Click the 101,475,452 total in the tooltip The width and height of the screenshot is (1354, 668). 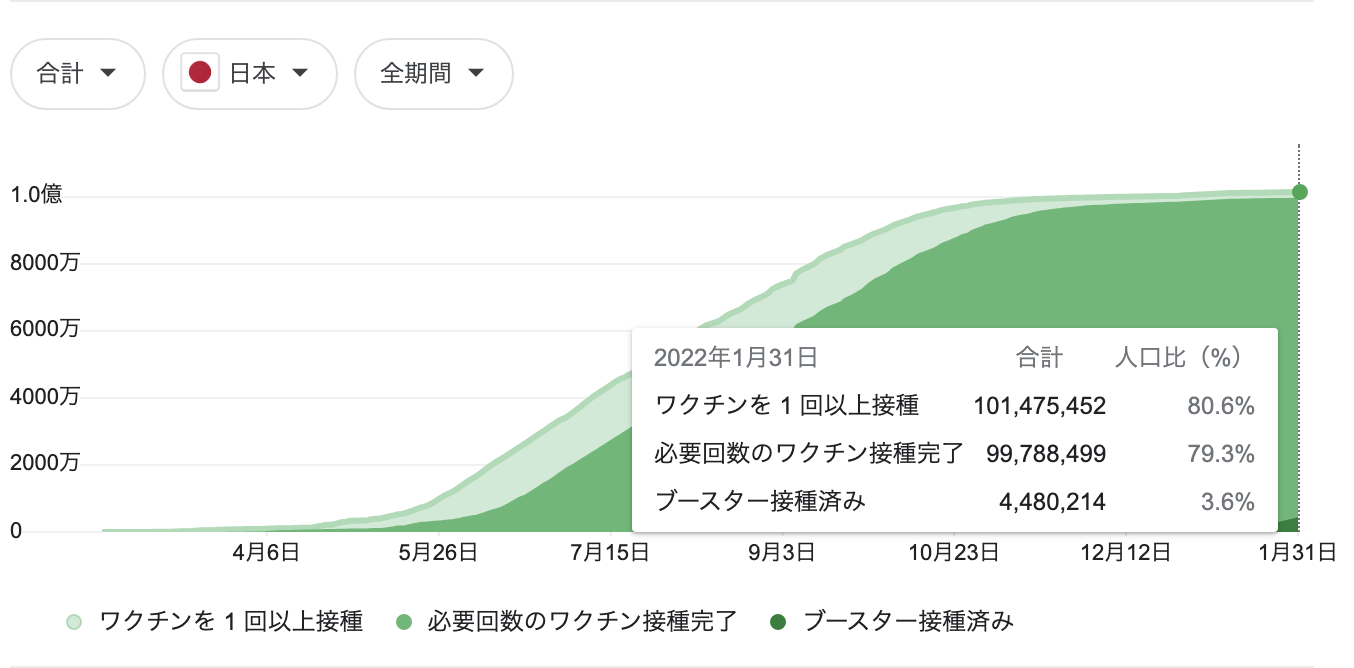[x=1040, y=406]
